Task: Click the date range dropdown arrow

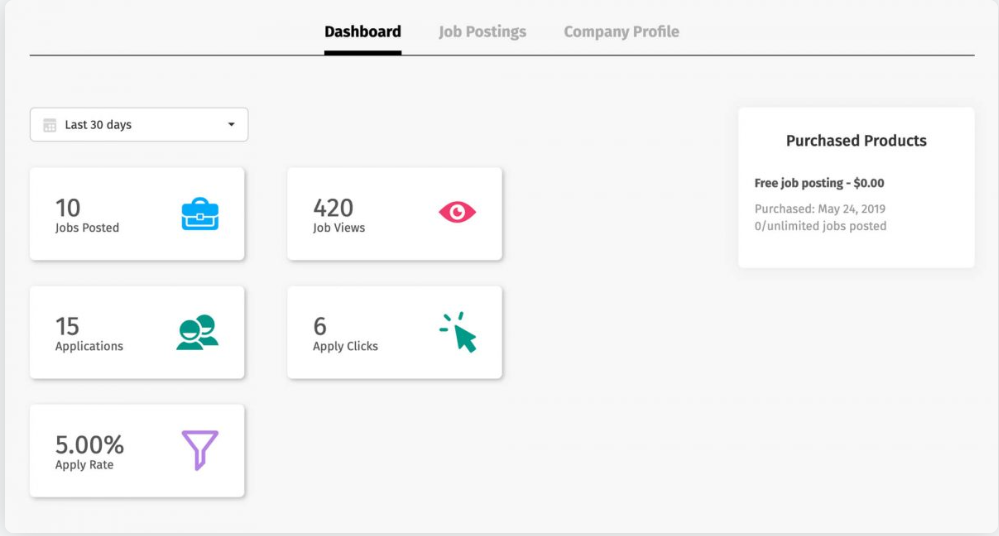Action: (x=231, y=125)
